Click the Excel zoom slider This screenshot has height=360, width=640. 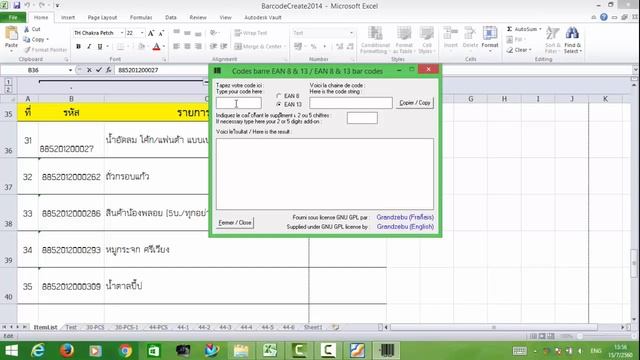click(x=580, y=336)
